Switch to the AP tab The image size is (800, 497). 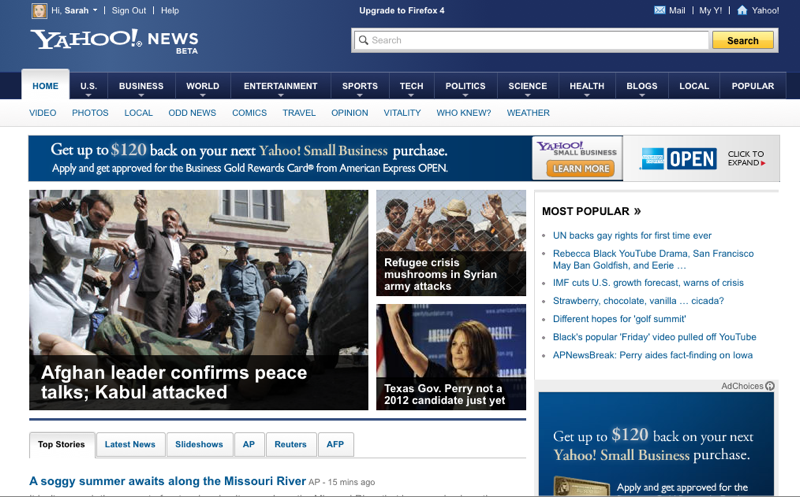coord(249,444)
